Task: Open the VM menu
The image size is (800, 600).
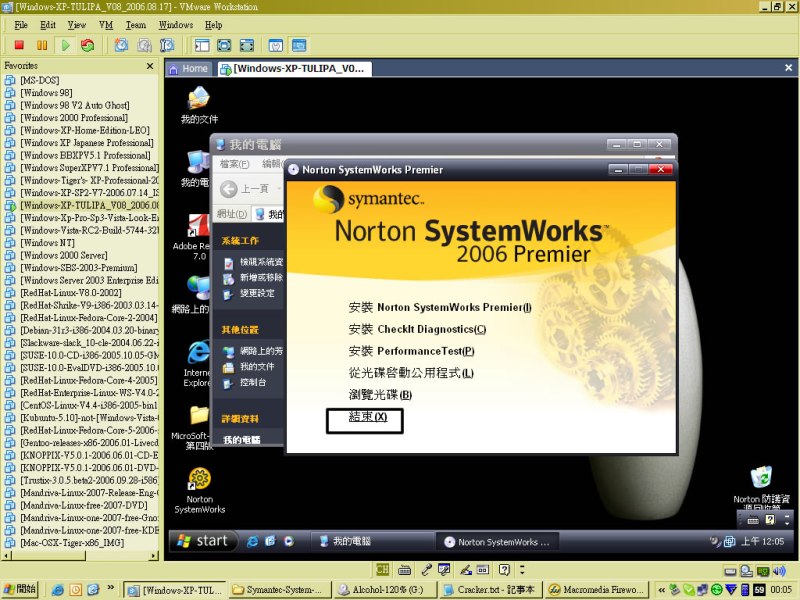Action: 106,24
